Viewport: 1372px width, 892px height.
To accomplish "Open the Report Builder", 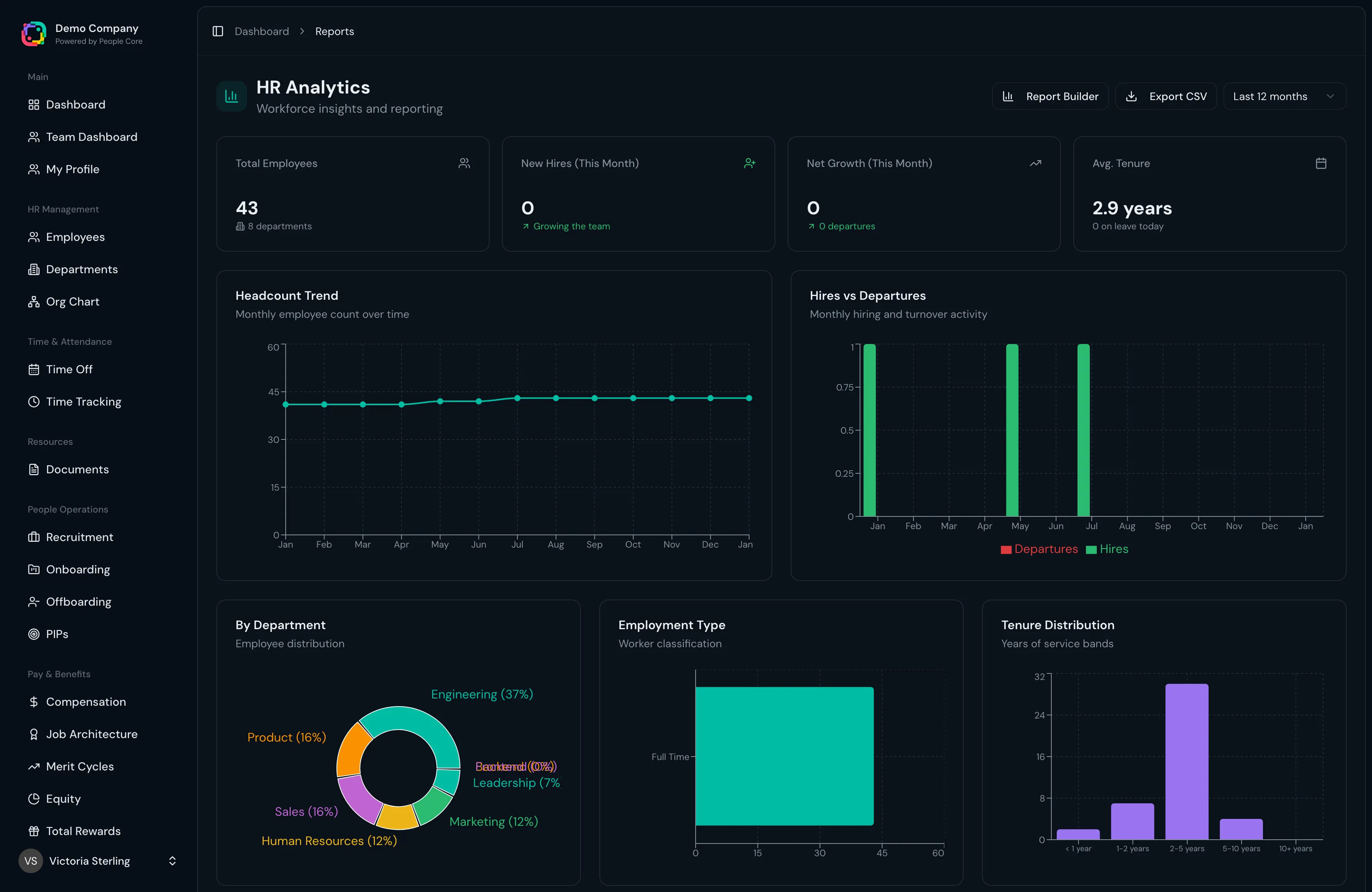I will click(x=1050, y=96).
